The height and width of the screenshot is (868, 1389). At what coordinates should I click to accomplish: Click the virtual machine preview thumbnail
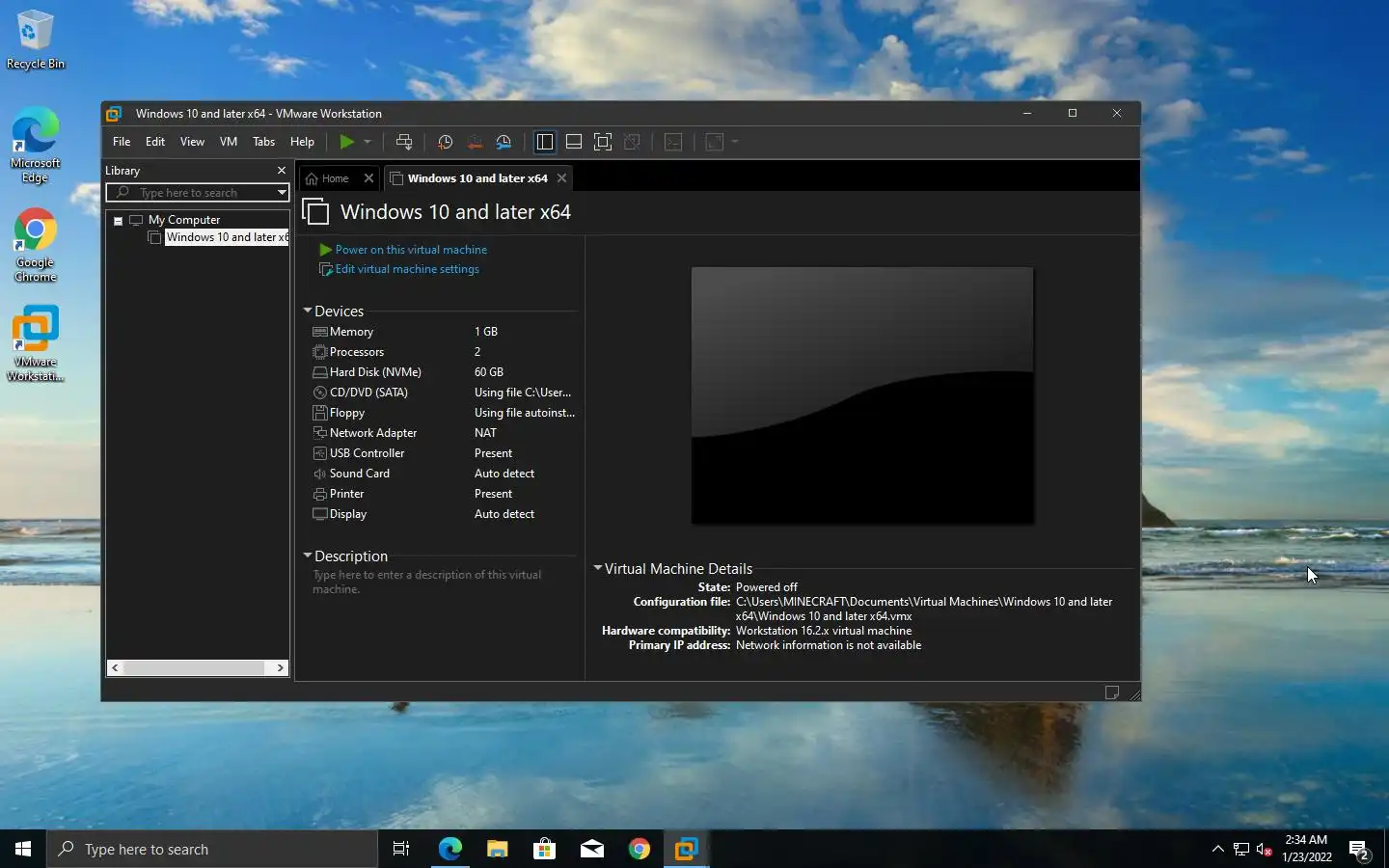coord(862,395)
